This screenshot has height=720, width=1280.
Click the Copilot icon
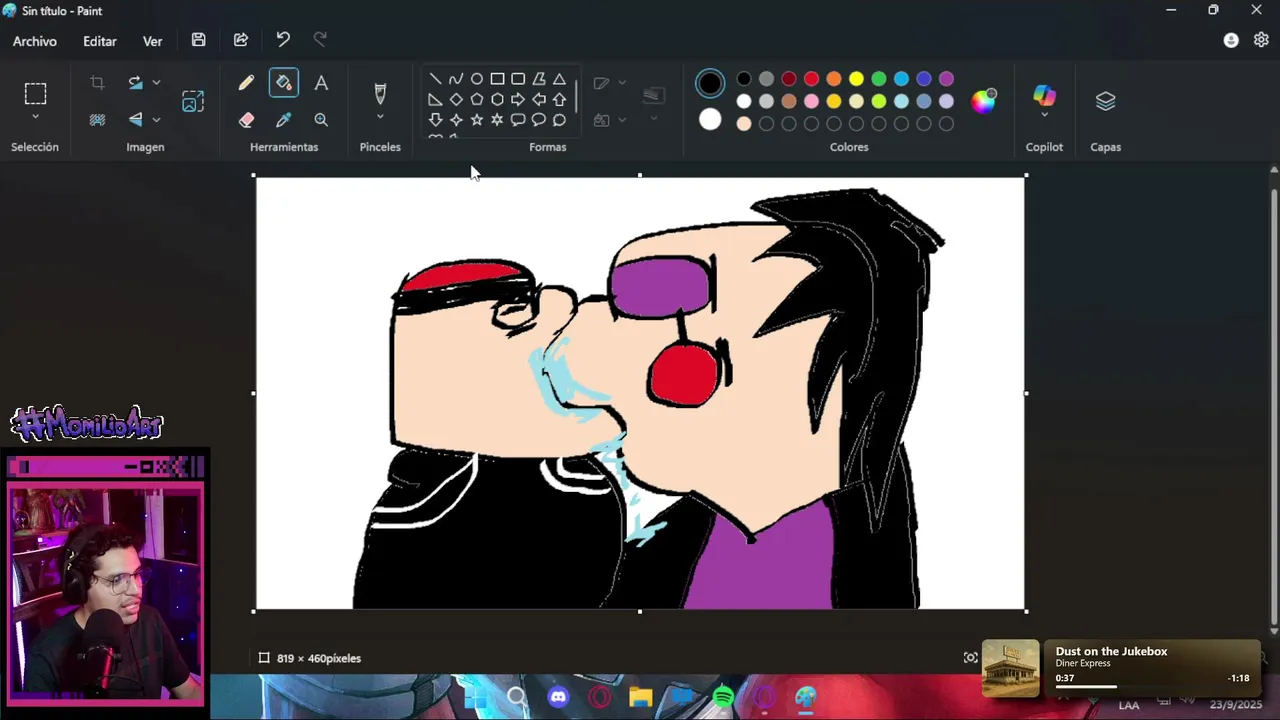[1044, 95]
